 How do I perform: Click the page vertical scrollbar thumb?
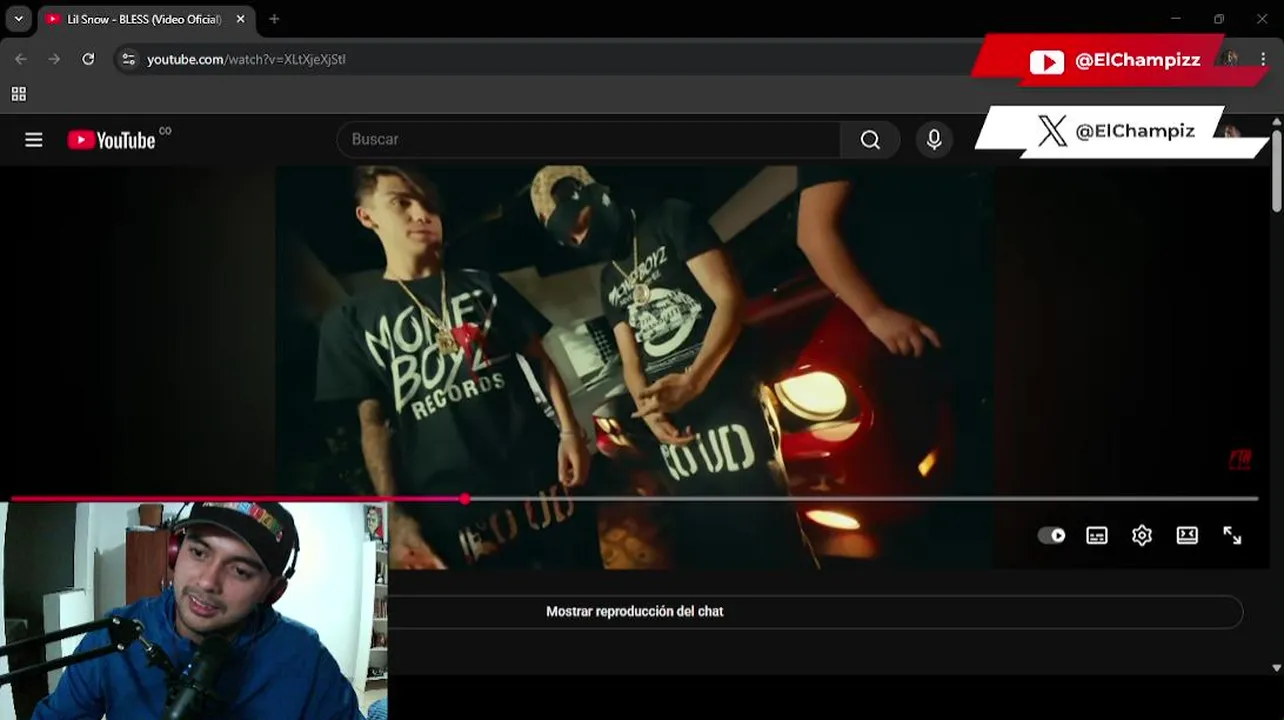1276,170
